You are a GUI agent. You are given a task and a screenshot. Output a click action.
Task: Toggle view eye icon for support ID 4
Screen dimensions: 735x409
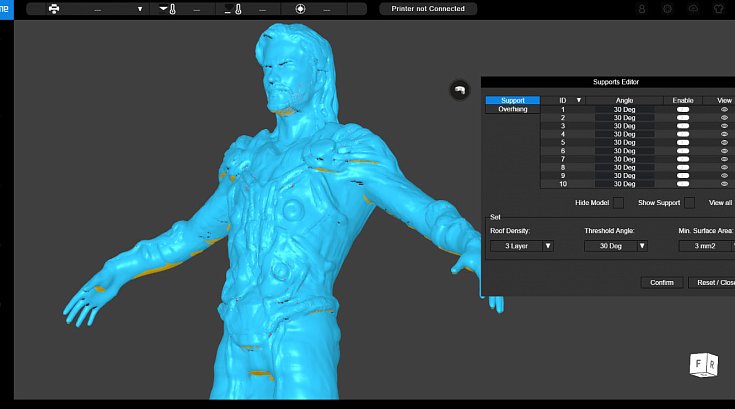click(x=724, y=134)
